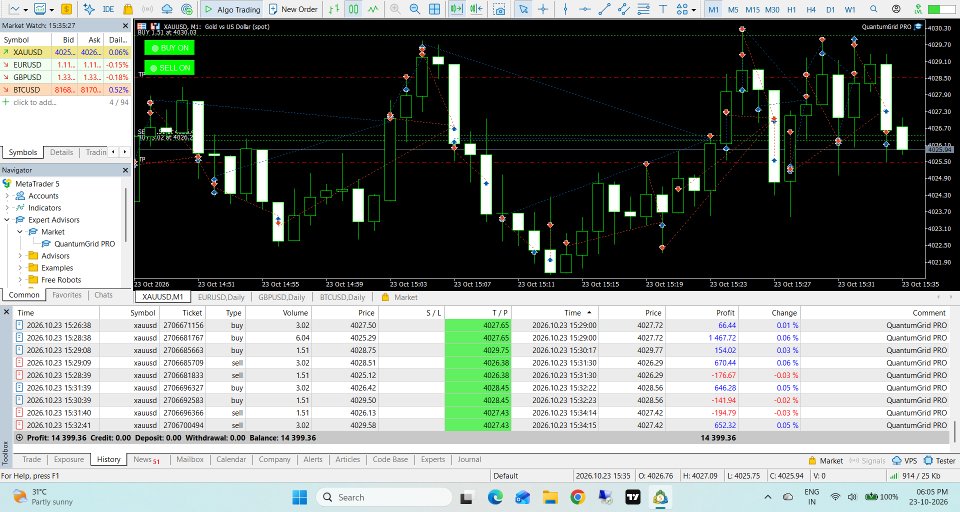Close the Market Watch panel
Viewport: 960px width, 512px height.
(126, 26)
